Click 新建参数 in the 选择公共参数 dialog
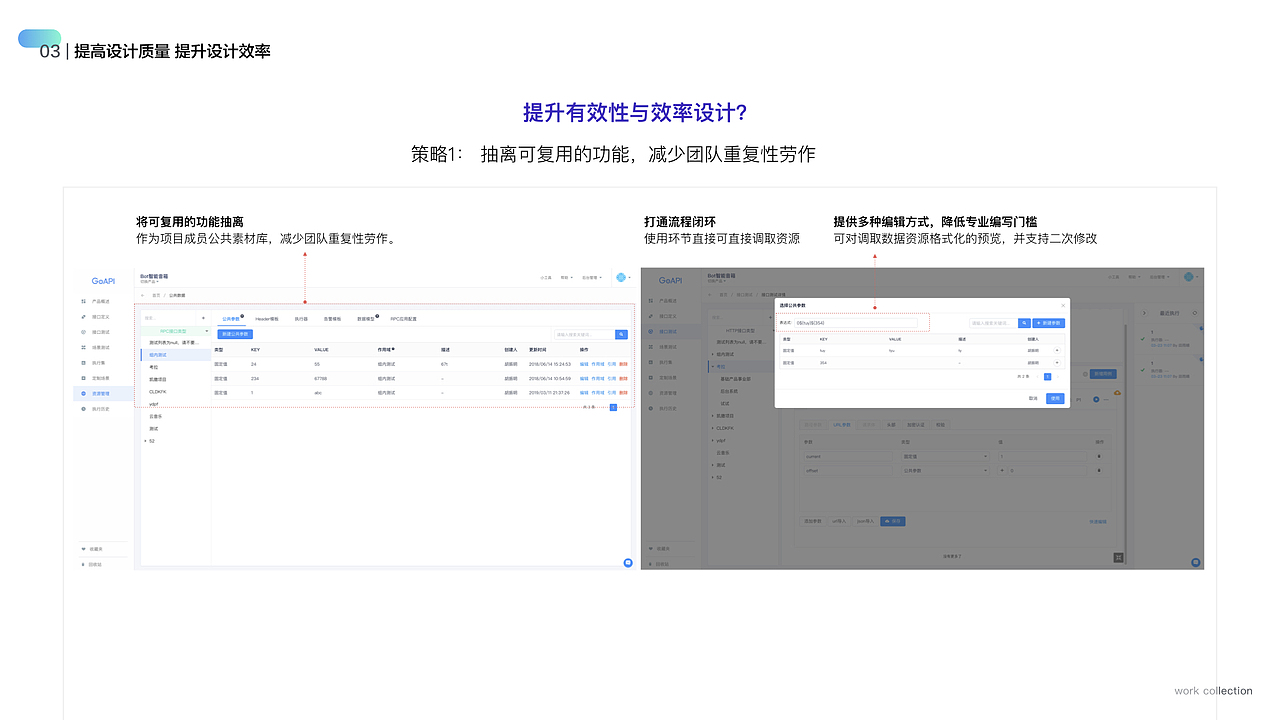 coord(1049,323)
